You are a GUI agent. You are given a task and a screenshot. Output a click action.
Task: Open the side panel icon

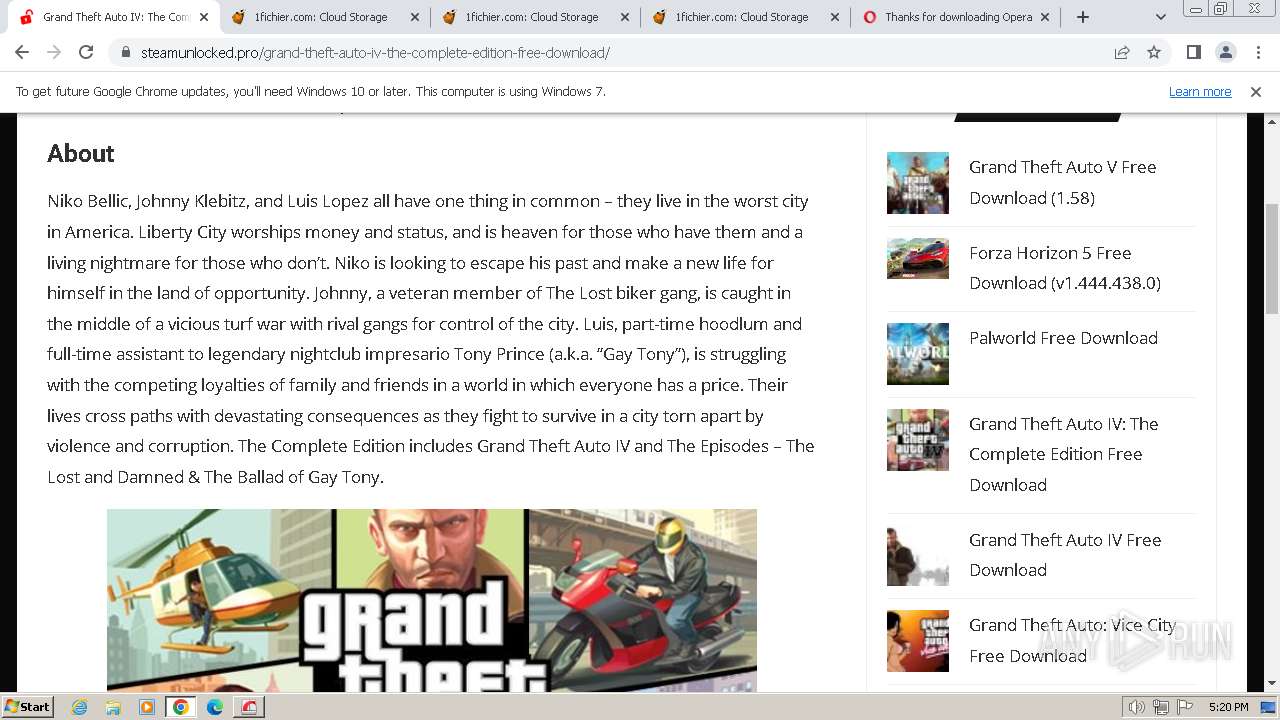1193,52
